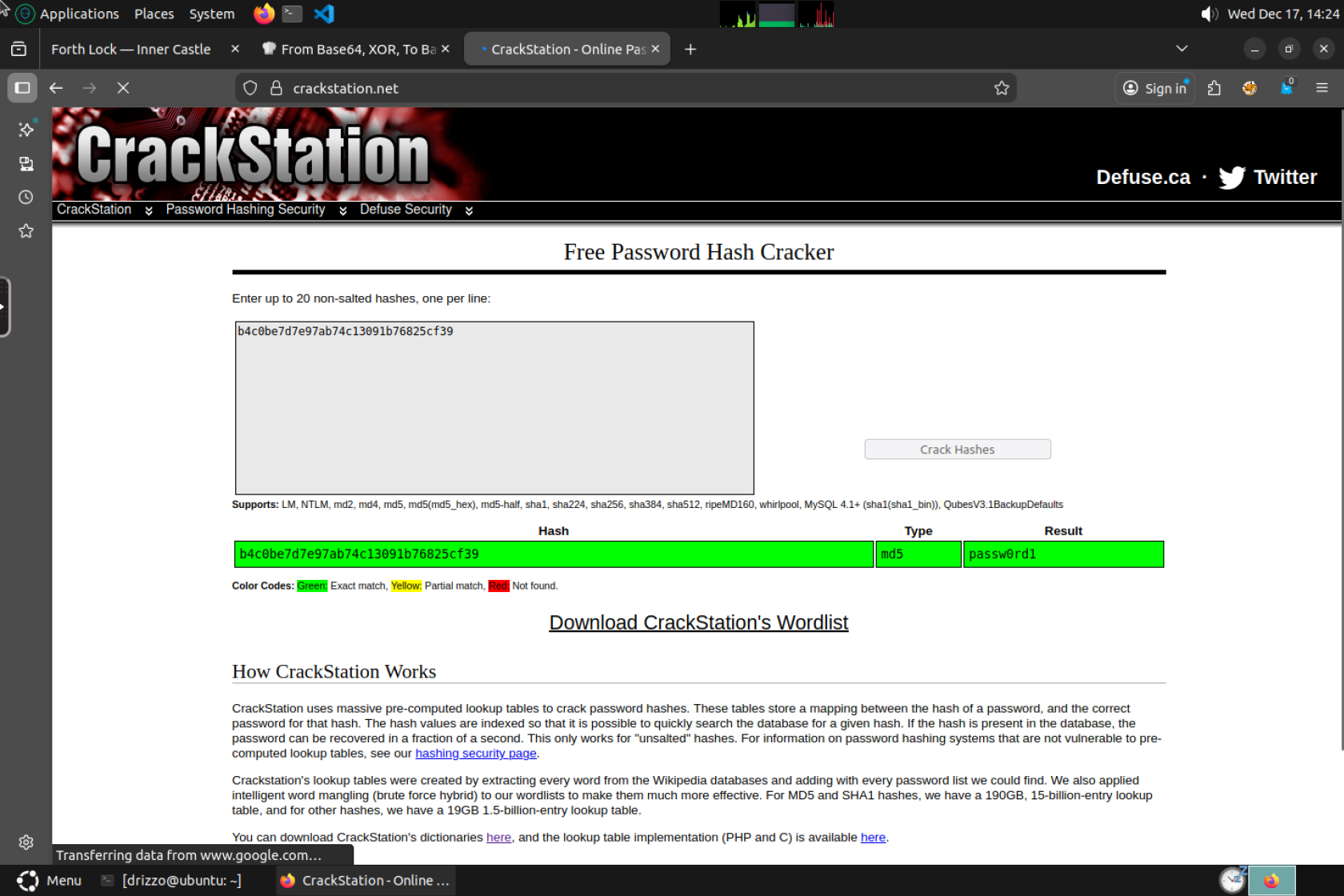Open list all tabs dropdown

point(1182,49)
